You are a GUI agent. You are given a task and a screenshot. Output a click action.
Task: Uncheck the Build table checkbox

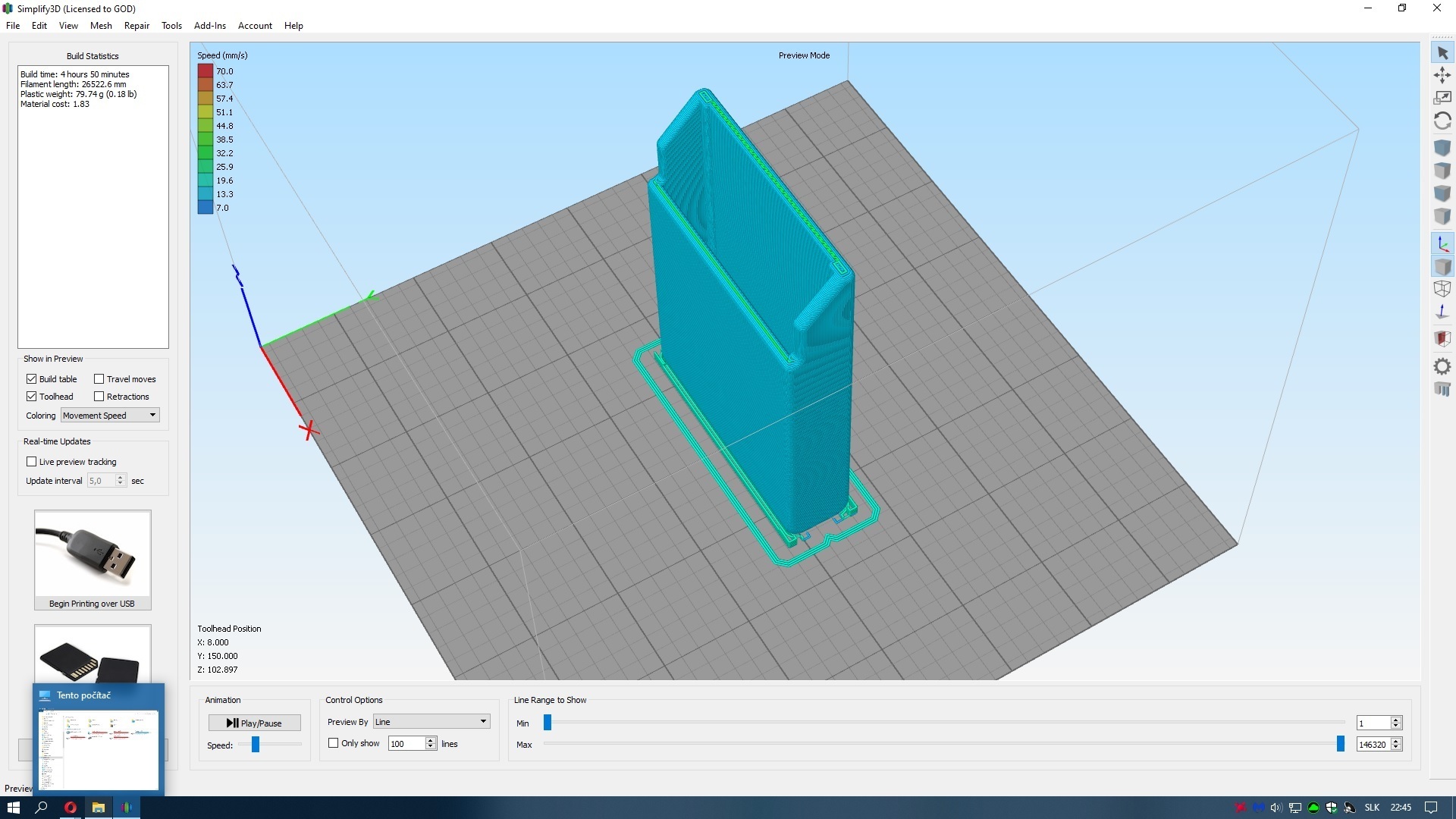tap(31, 378)
